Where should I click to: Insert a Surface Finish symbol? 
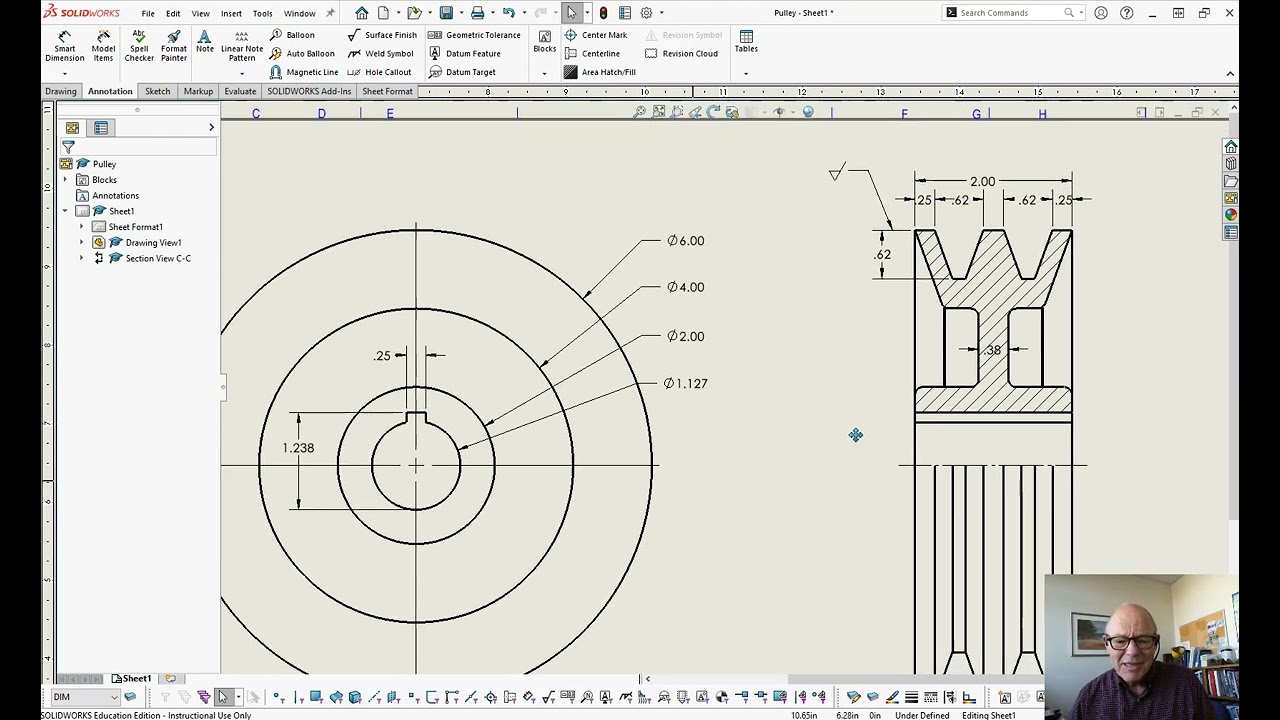(382, 35)
